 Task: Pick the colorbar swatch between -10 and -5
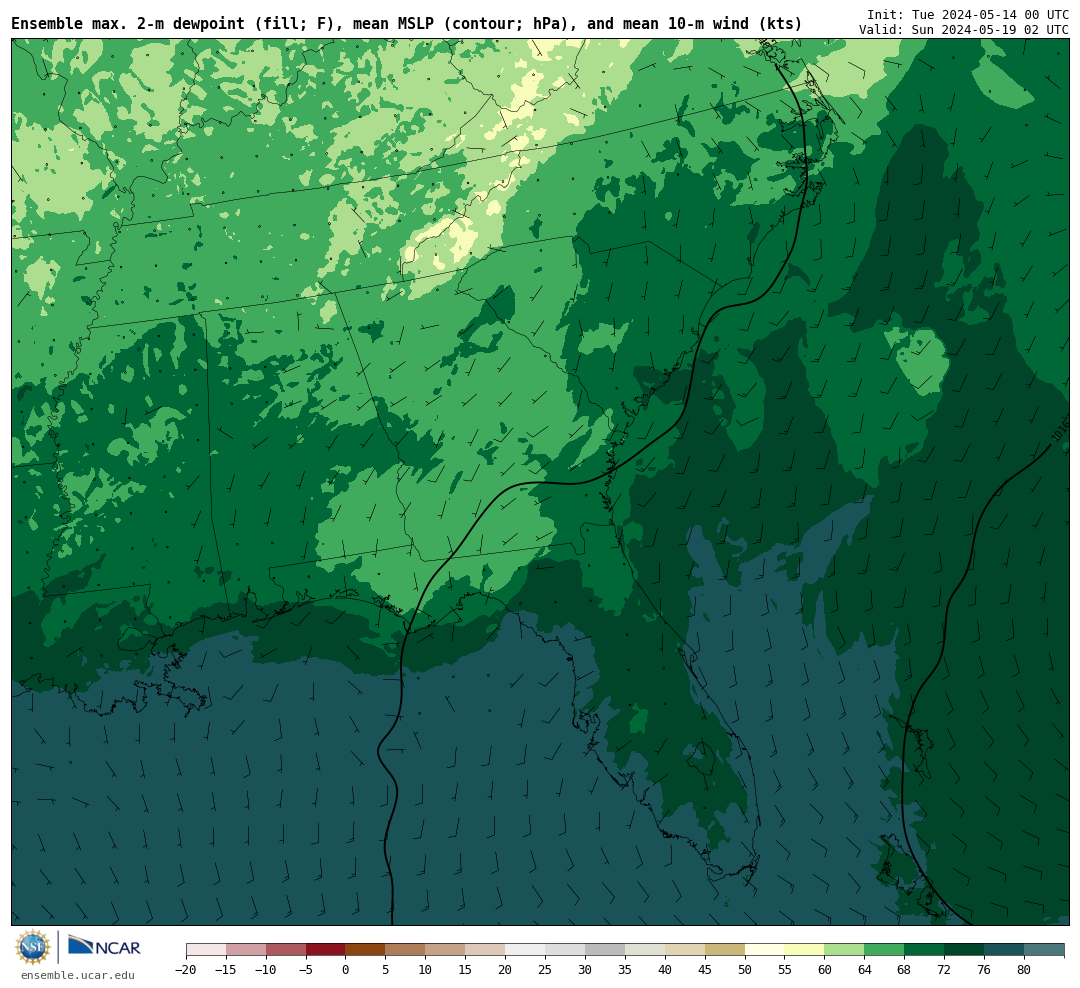[286, 950]
